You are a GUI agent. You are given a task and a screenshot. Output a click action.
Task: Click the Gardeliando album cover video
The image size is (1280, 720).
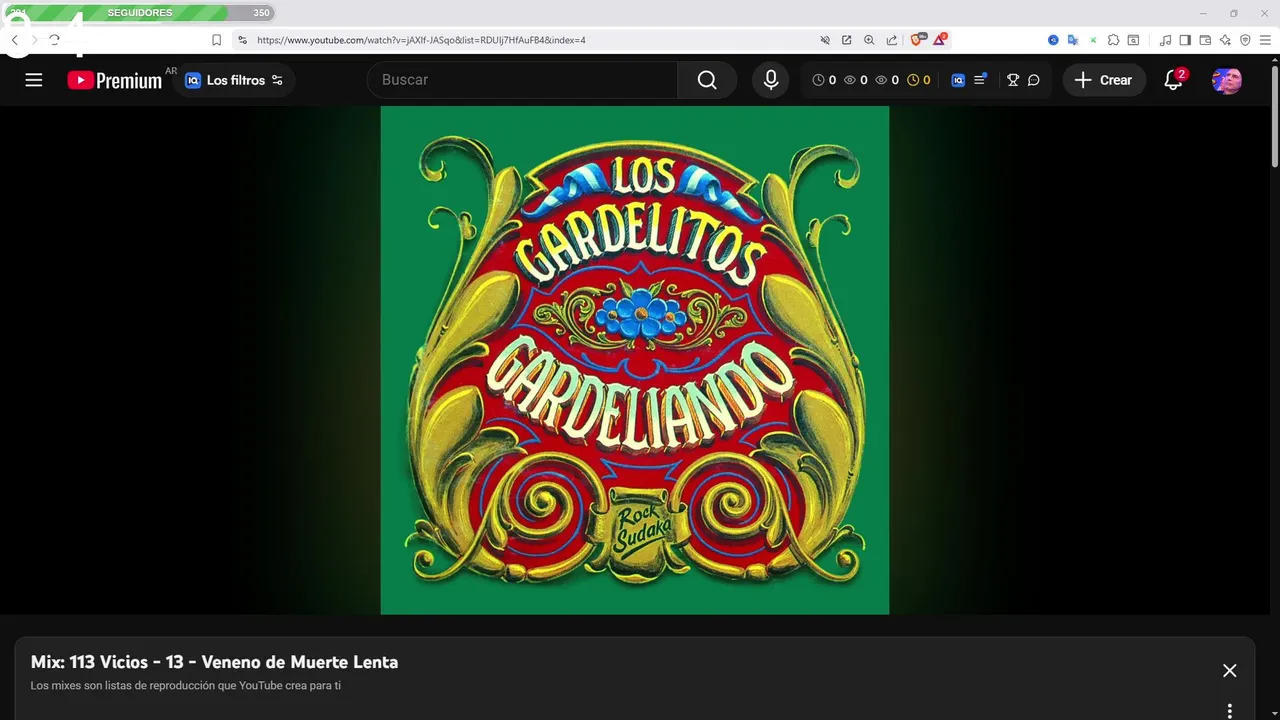tap(635, 360)
